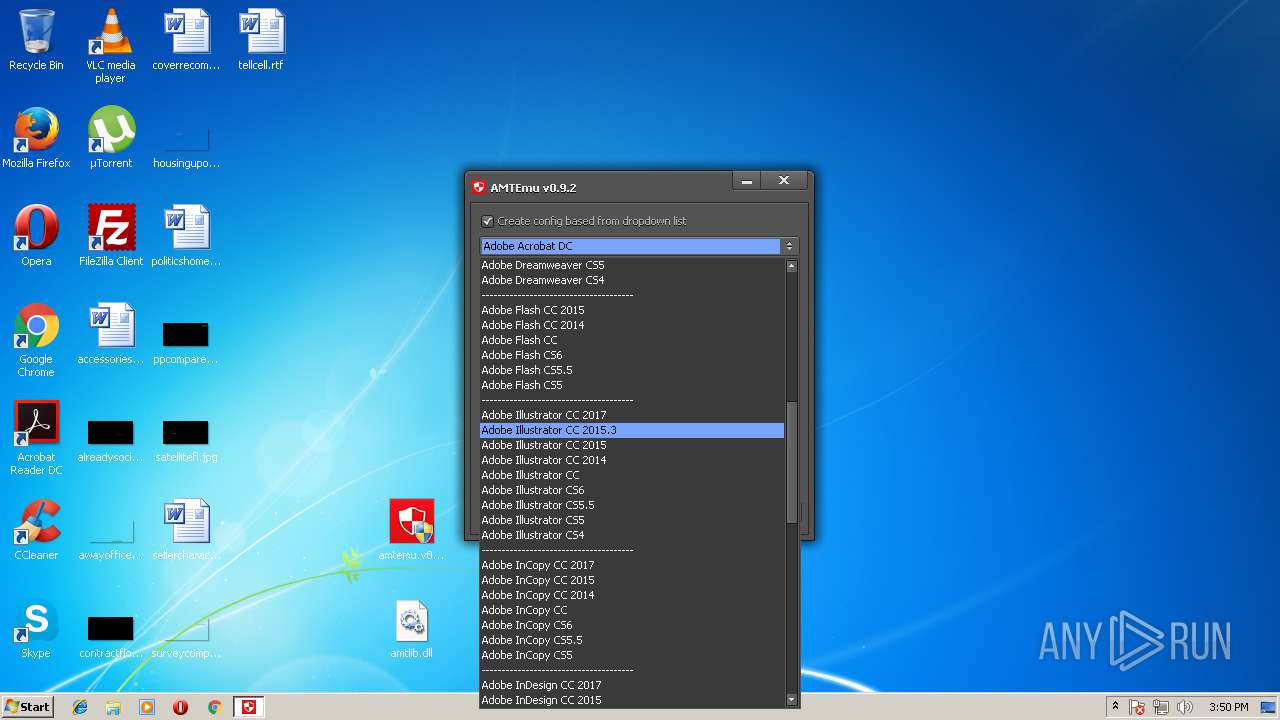Pick the plain Adobe Illustrator CC entry

click(x=632, y=475)
